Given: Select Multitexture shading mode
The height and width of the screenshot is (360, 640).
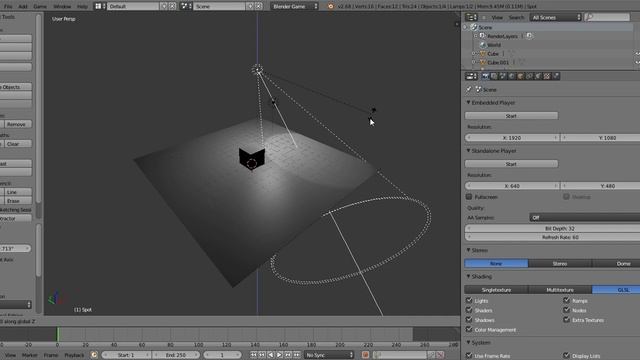Looking at the screenshot, I should [x=560, y=290].
